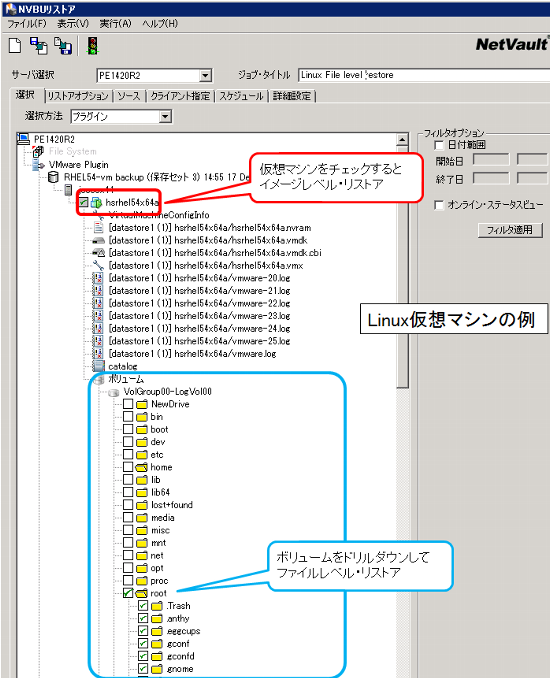Select the media folder row
The width and height of the screenshot is (550, 678).
[x=163, y=518]
